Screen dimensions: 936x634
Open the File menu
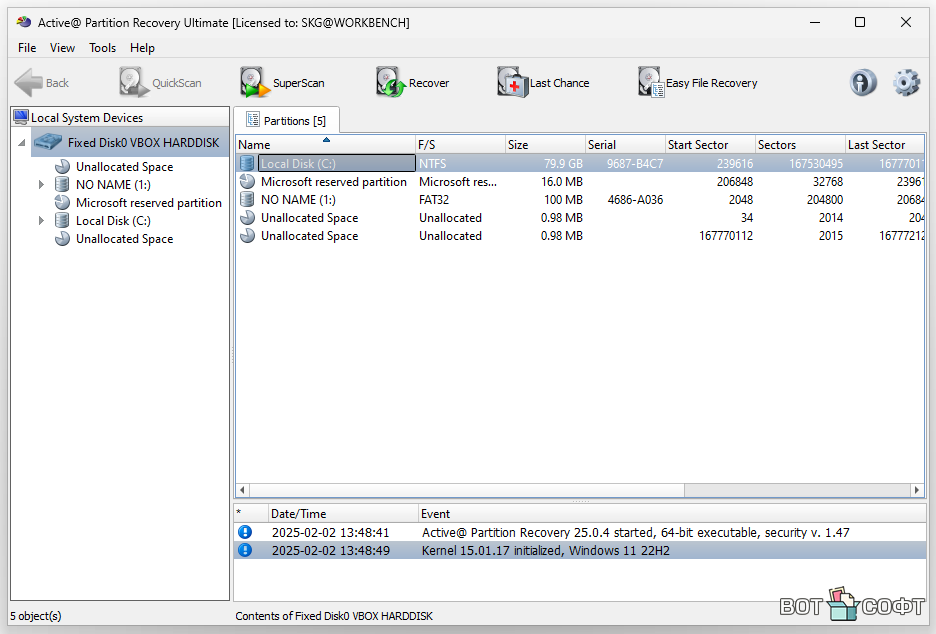click(27, 48)
